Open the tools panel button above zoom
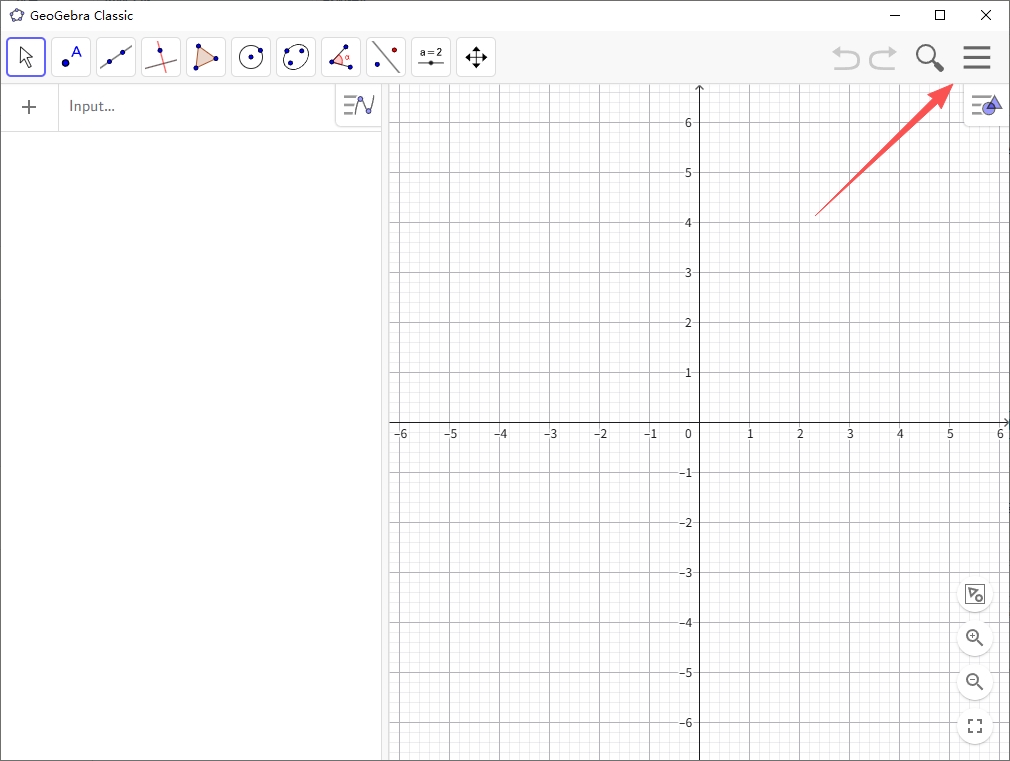 point(975,594)
